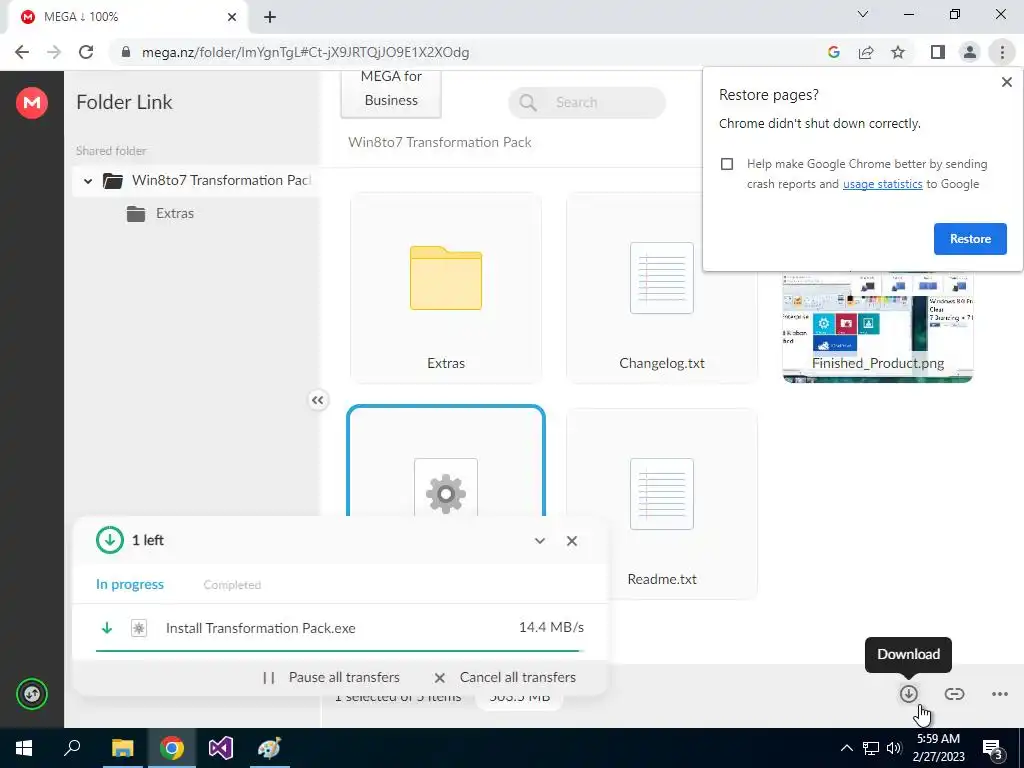This screenshot has height=768, width=1024.
Task: Click network icon in system tray
Action: 871,748
